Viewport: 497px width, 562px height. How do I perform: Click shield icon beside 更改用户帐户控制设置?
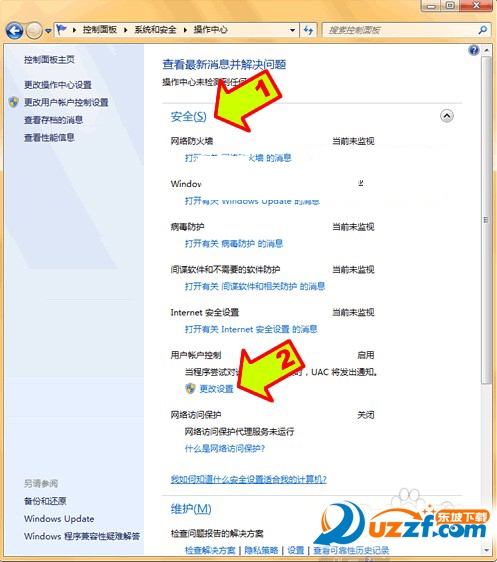click(14, 102)
